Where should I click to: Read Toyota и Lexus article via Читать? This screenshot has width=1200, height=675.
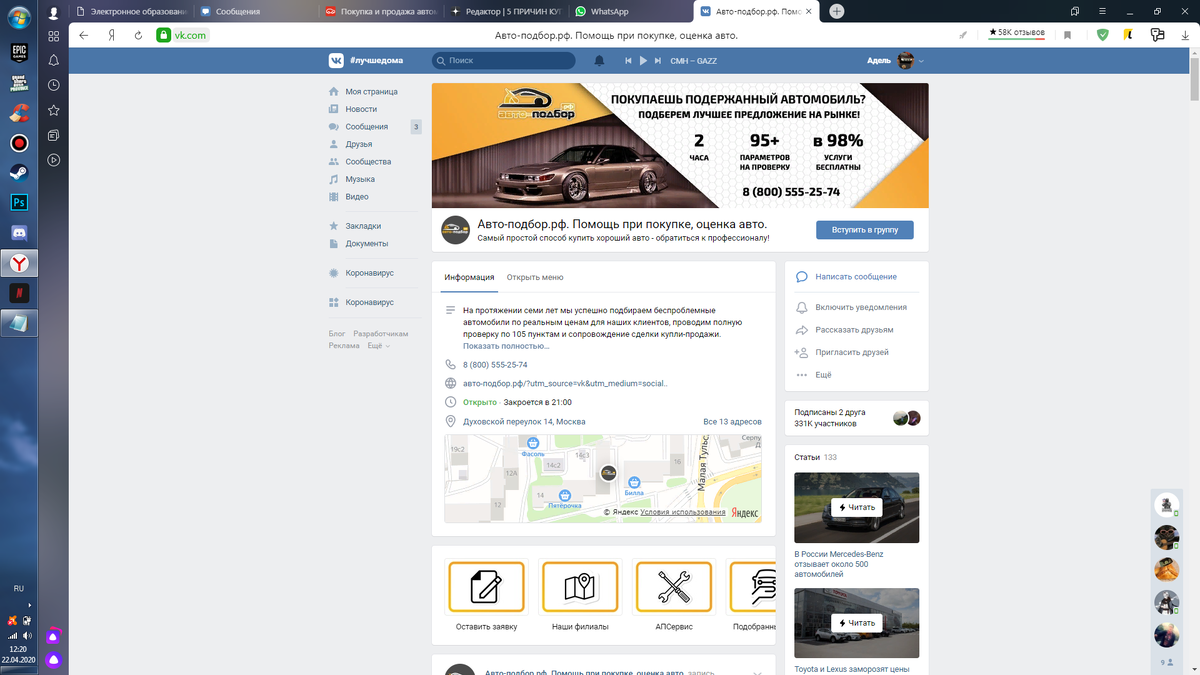[x=856, y=622]
